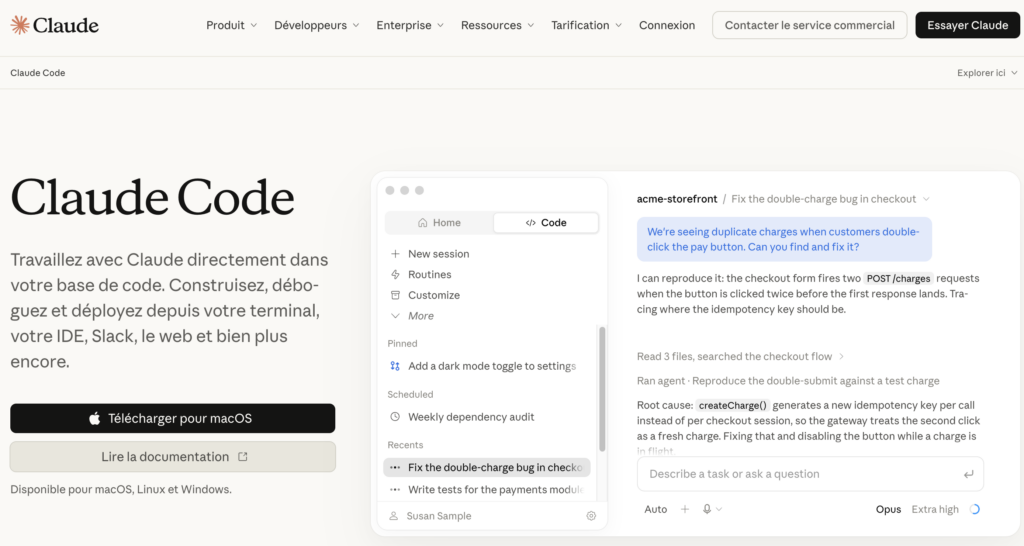Click the Recents section label
Viewport: 1024px width, 546px height.
[405, 445]
